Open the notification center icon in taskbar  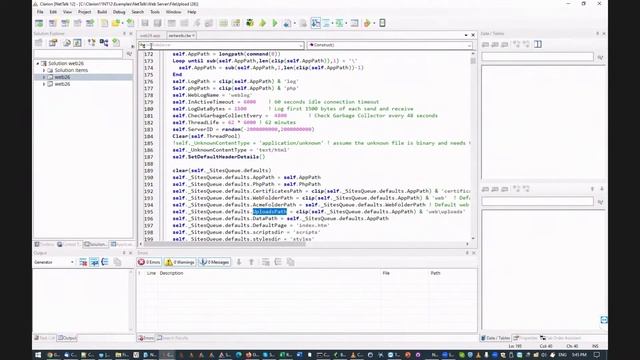pos(597,355)
